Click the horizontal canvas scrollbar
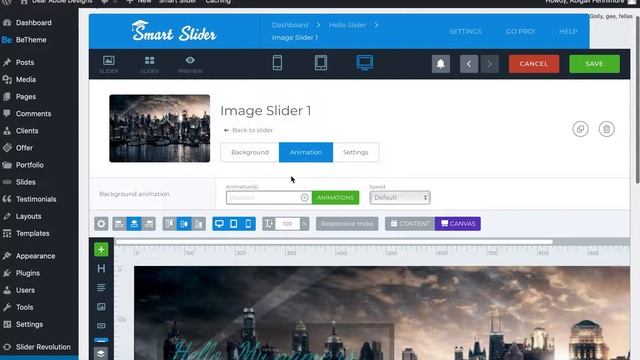 point(334,242)
